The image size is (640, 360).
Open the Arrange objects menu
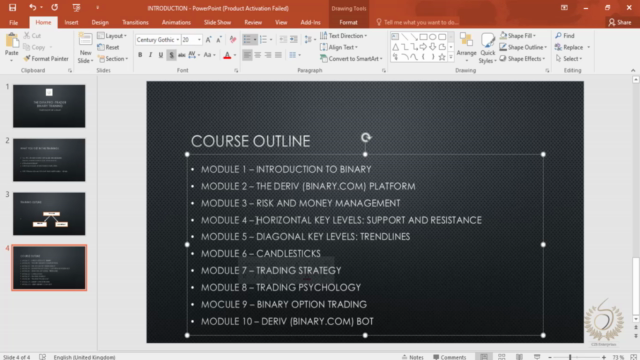pos(467,47)
